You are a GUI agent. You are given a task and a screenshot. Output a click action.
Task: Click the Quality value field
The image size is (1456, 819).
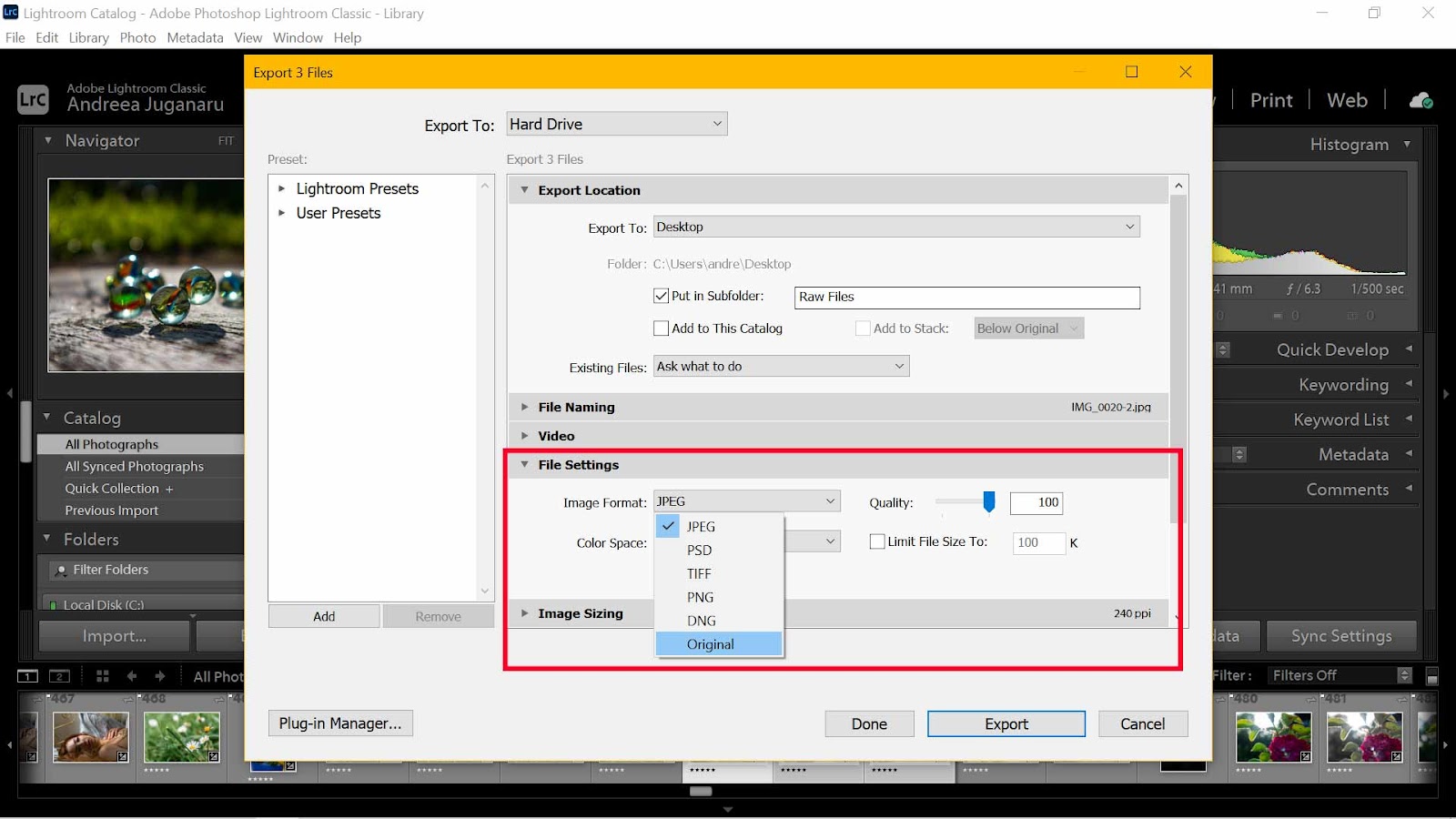click(1036, 502)
